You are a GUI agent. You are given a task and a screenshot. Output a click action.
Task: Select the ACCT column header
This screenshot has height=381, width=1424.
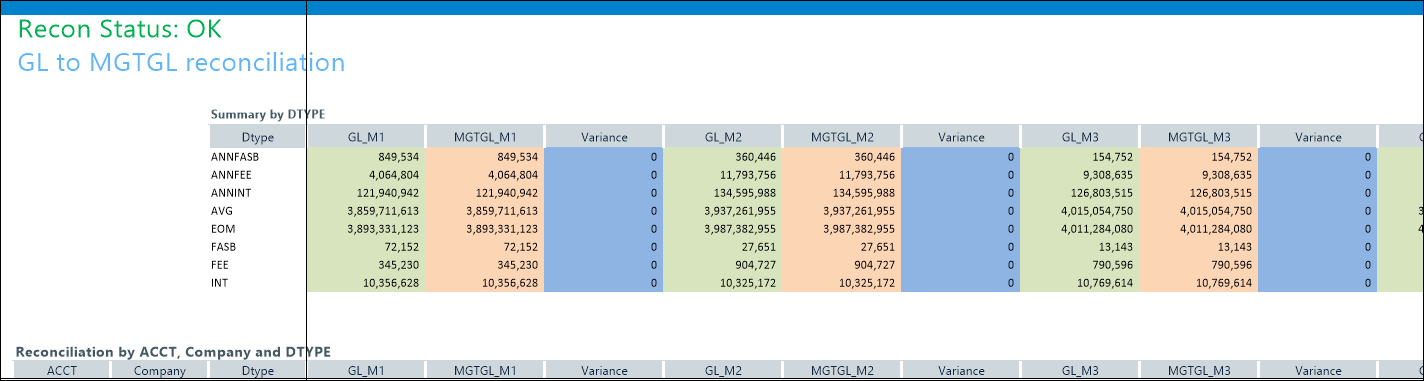pos(61,370)
